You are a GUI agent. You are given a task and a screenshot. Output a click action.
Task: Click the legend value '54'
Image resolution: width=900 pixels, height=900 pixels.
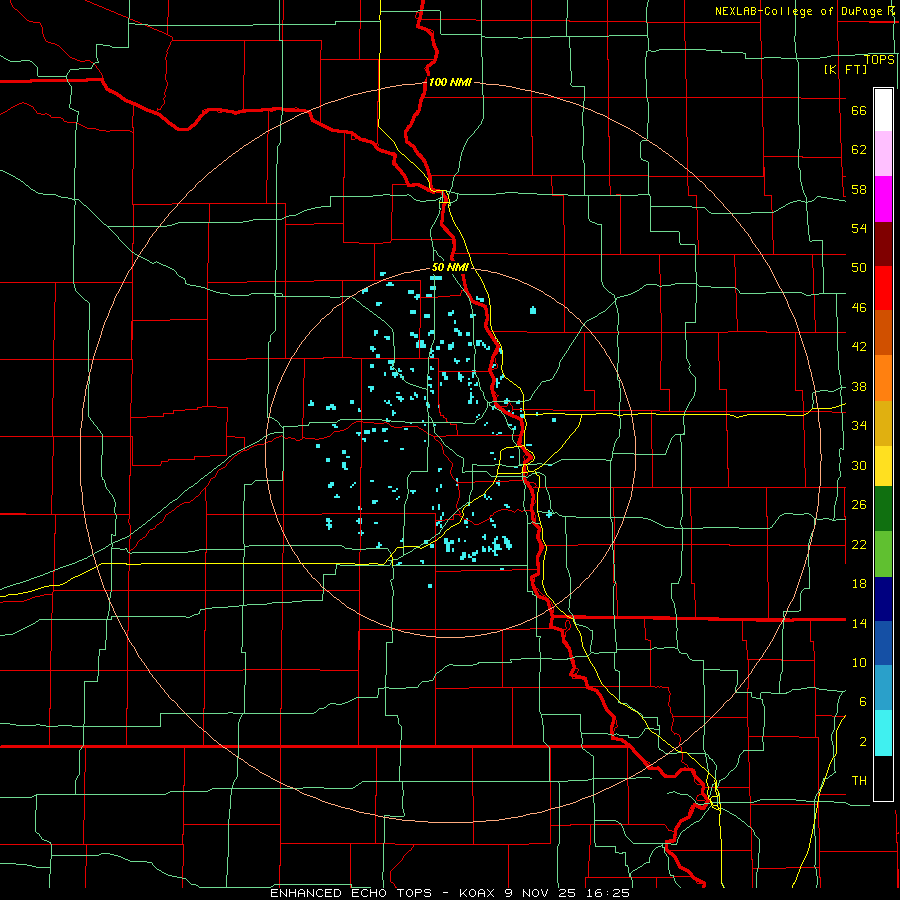click(859, 228)
